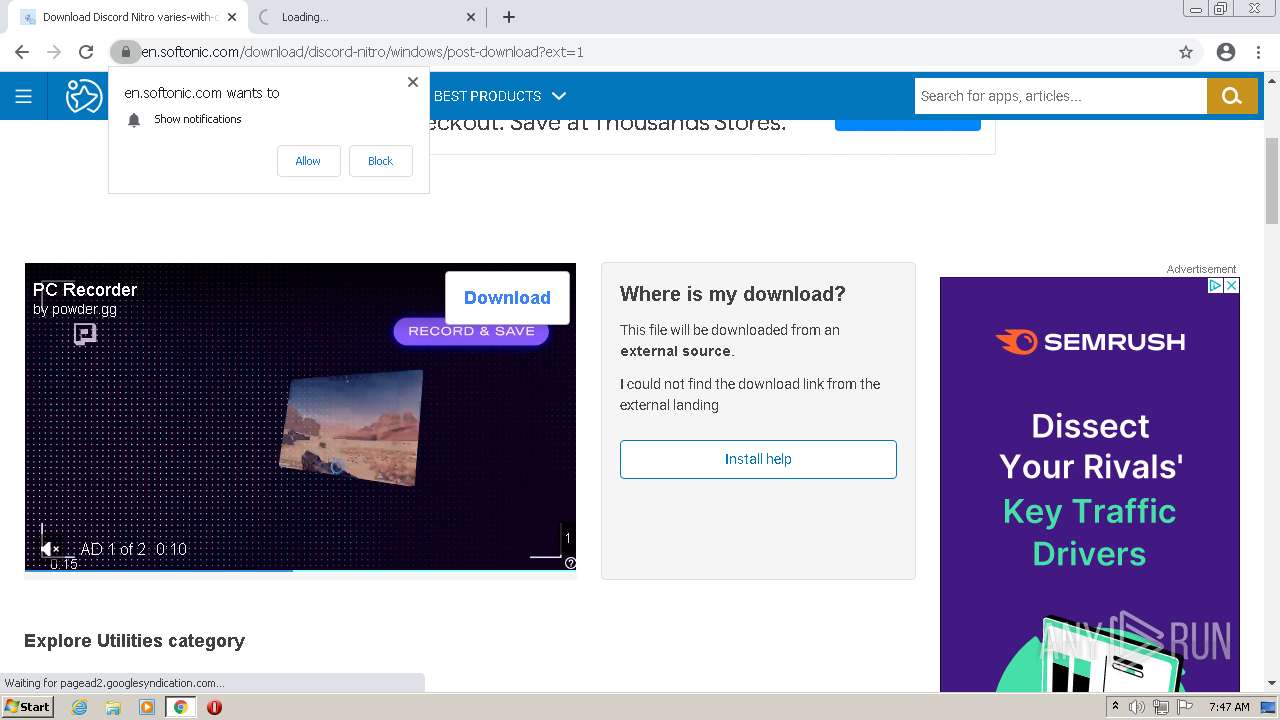Viewport: 1280px width, 720px height.
Task: Click the video ad help question icon
Action: pyautogui.click(x=570, y=563)
